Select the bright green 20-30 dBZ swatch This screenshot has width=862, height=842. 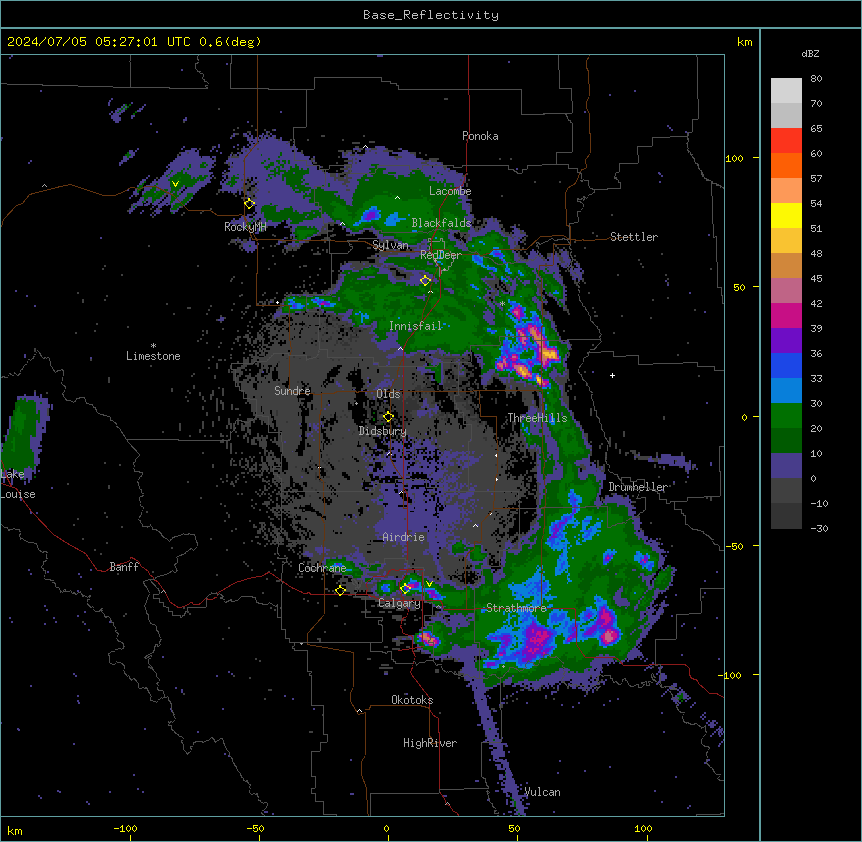786,416
